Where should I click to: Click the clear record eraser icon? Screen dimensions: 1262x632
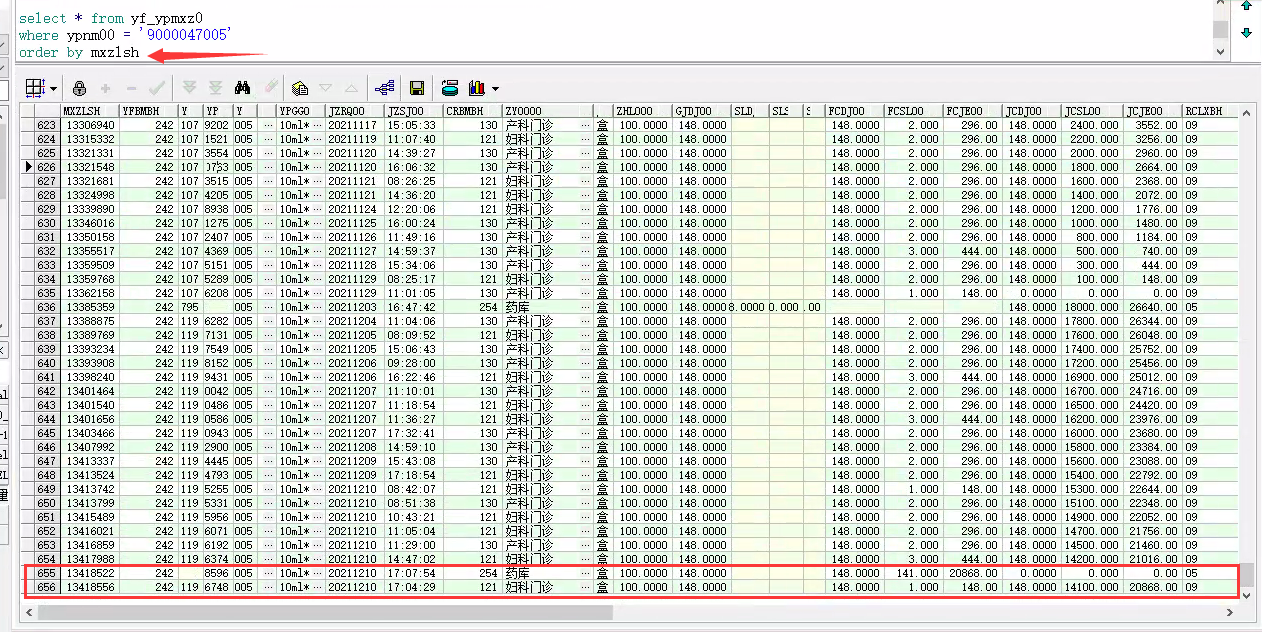coord(269,88)
